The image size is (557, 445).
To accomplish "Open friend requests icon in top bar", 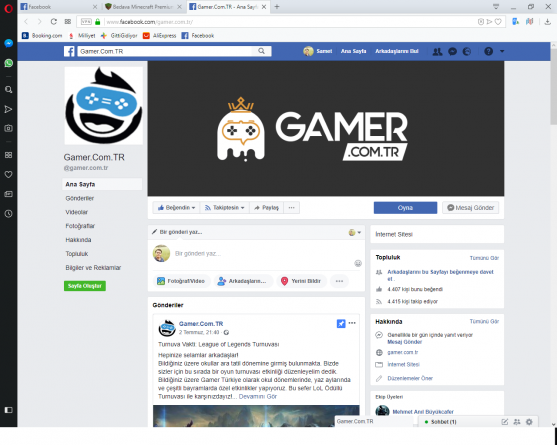I will [x=437, y=51].
